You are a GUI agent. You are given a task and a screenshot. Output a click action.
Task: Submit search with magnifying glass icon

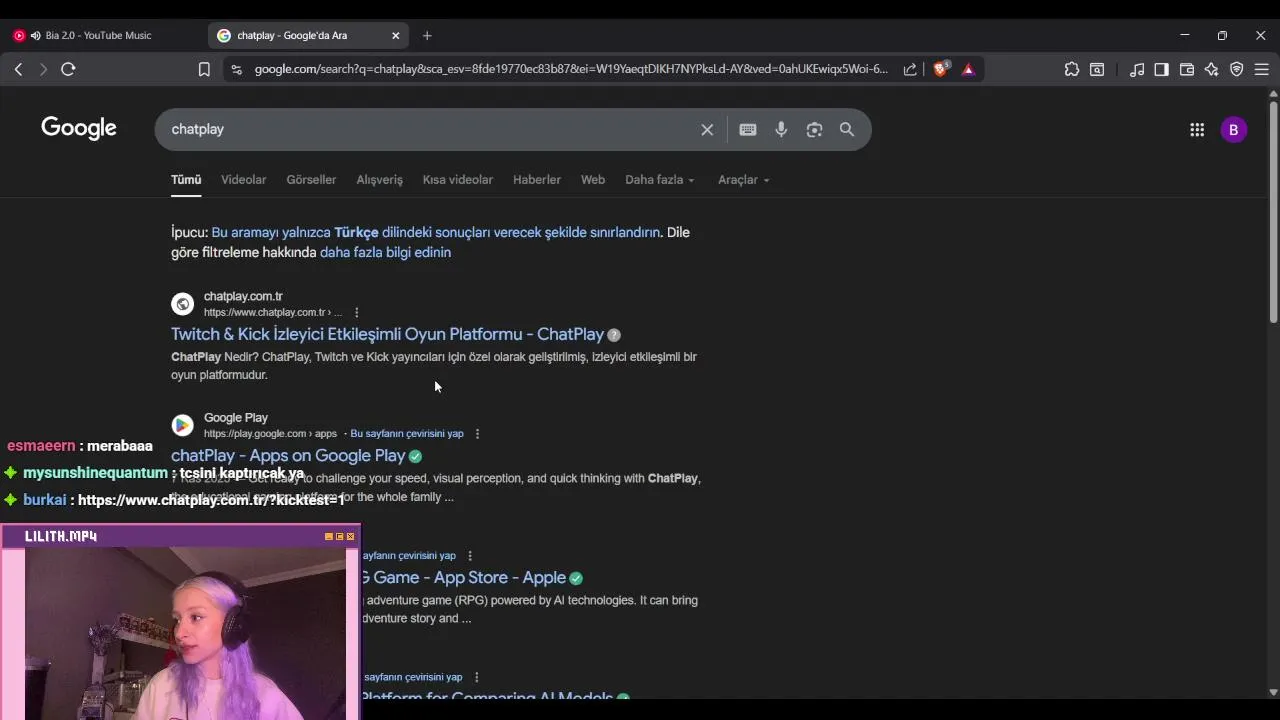click(x=847, y=129)
